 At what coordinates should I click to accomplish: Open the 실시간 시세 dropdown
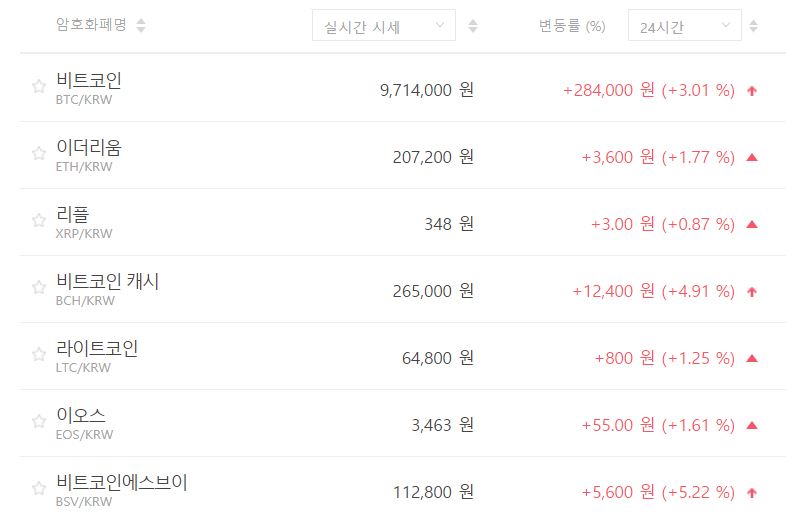[x=383, y=27]
